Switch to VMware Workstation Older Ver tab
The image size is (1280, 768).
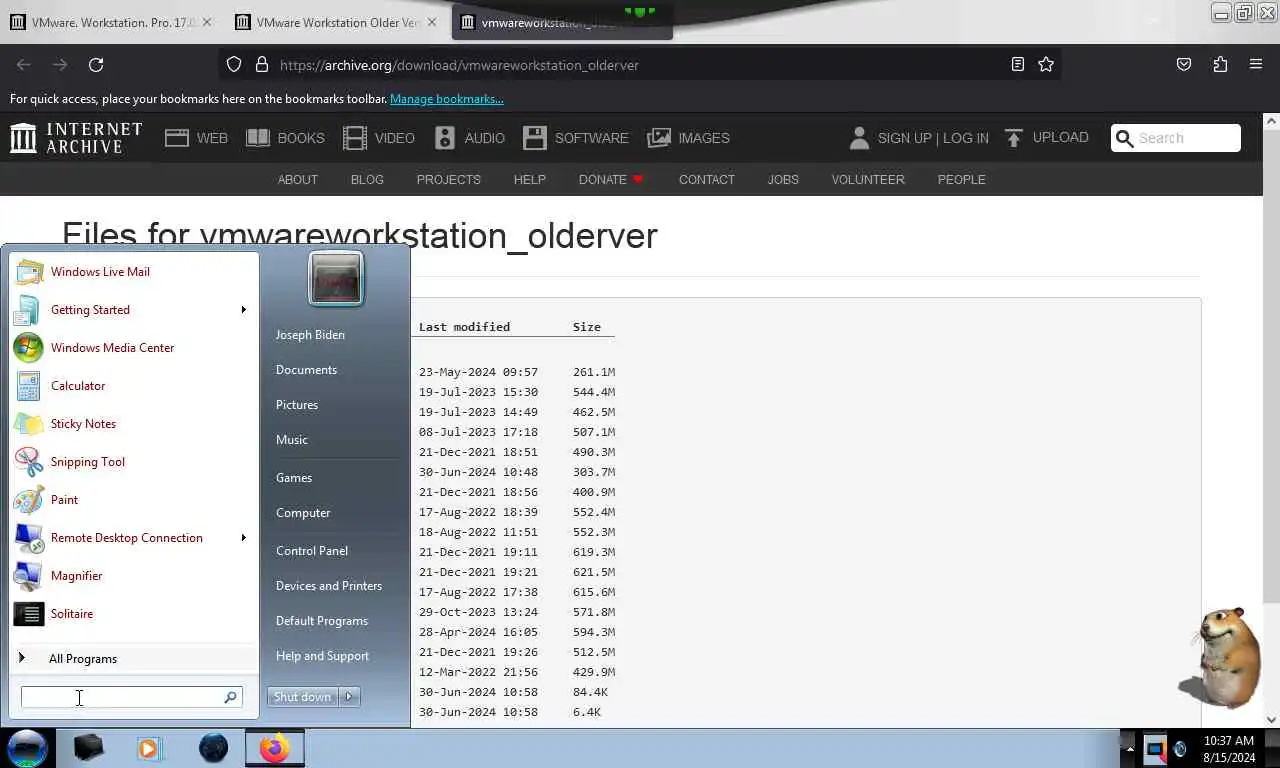pos(335,22)
